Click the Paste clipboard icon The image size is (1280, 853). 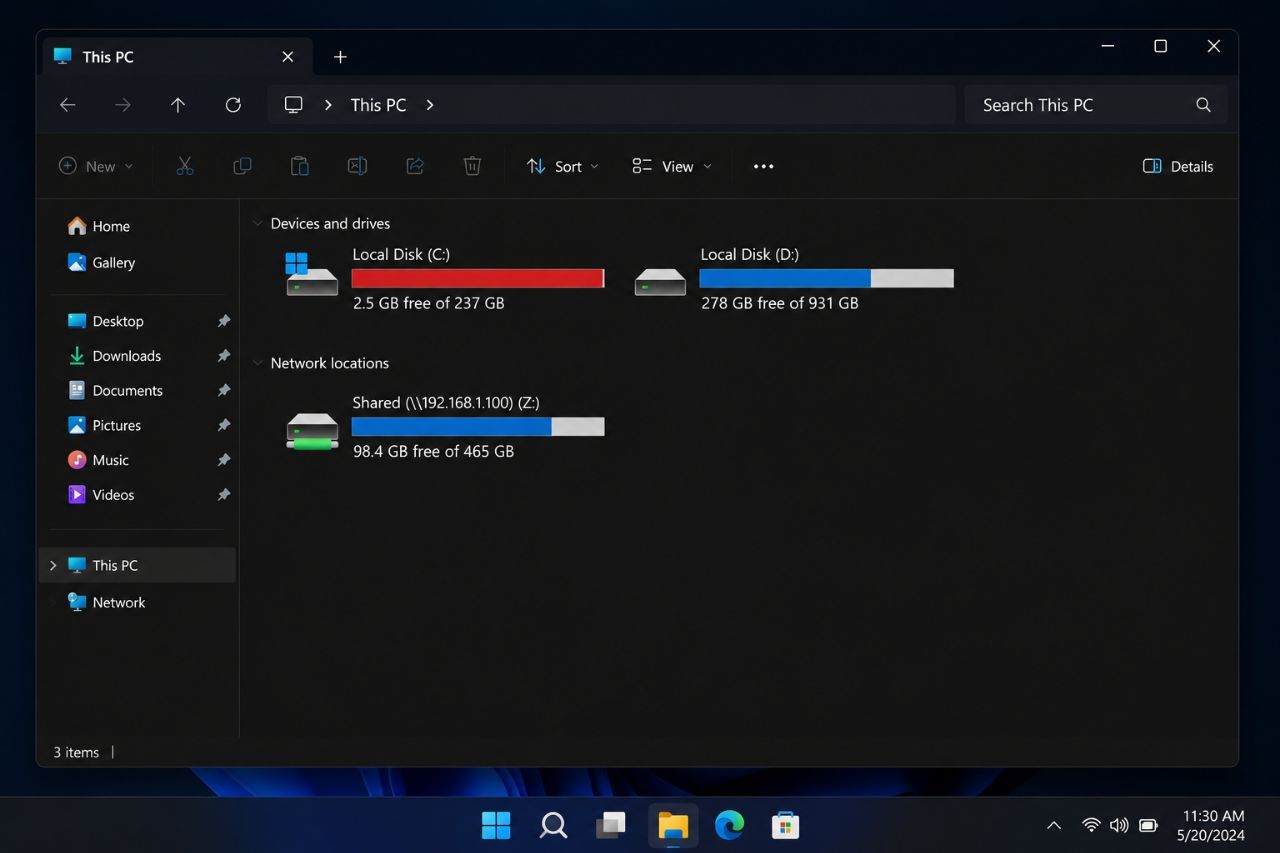coord(299,166)
